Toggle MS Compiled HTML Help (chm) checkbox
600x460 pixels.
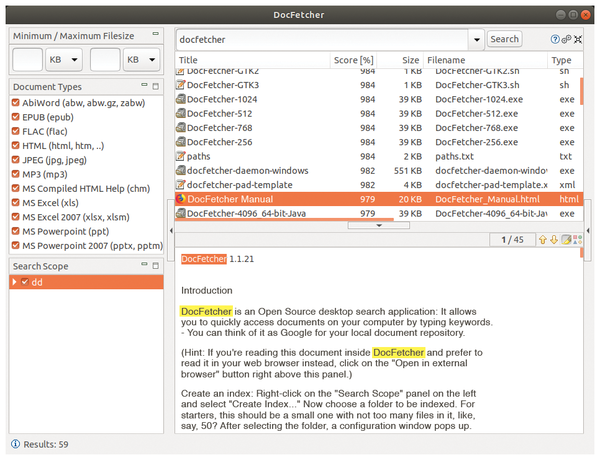point(15,188)
